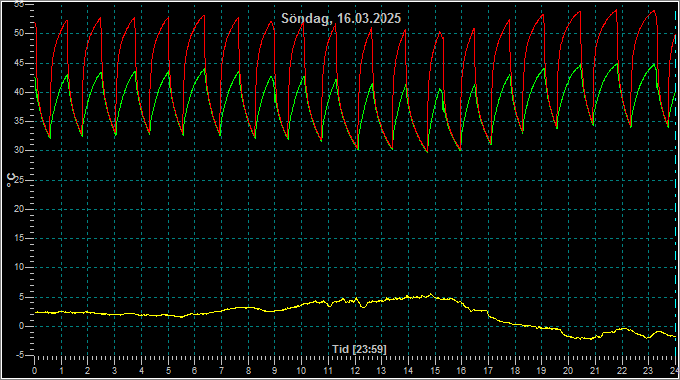Click hour 14 on the time axis
This screenshot has height=380, width=680.
click(x=408, y=371)
